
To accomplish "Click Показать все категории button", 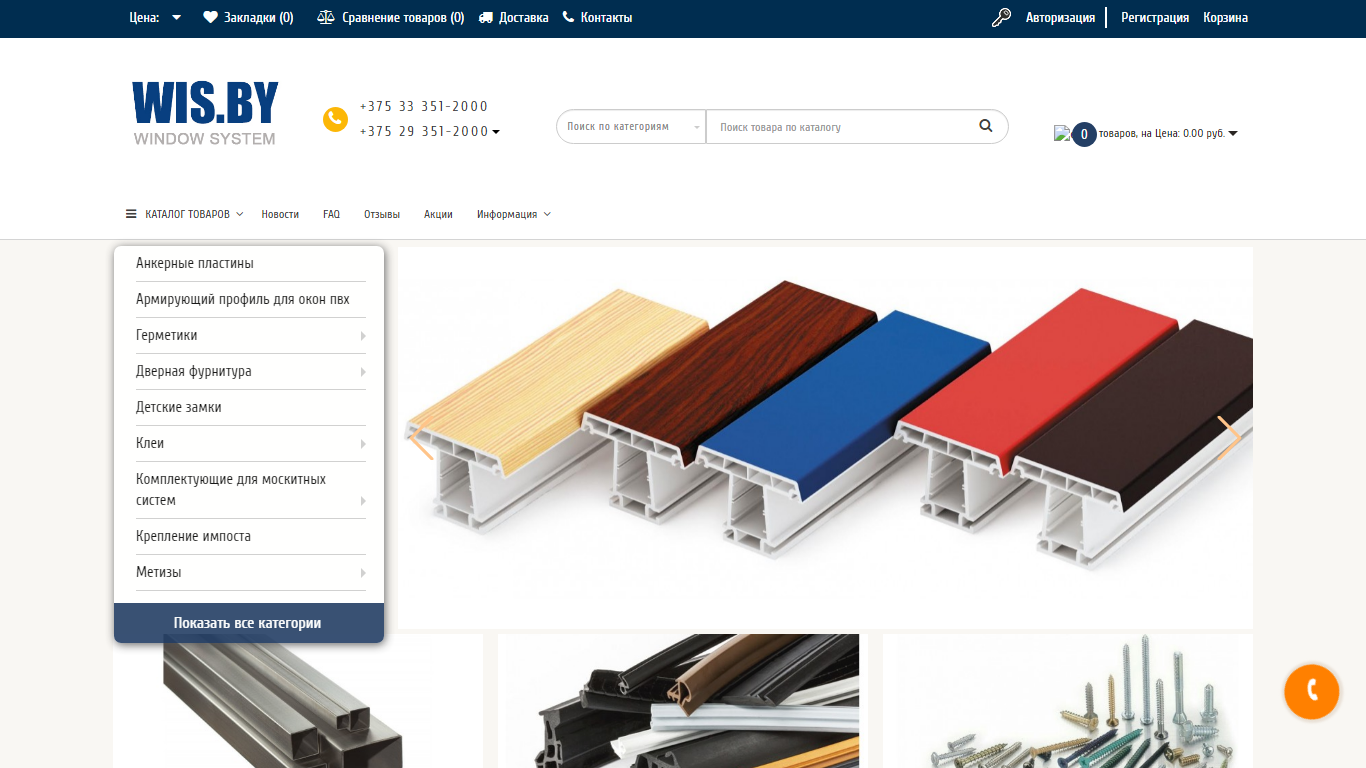I will (x=249, y=623).
